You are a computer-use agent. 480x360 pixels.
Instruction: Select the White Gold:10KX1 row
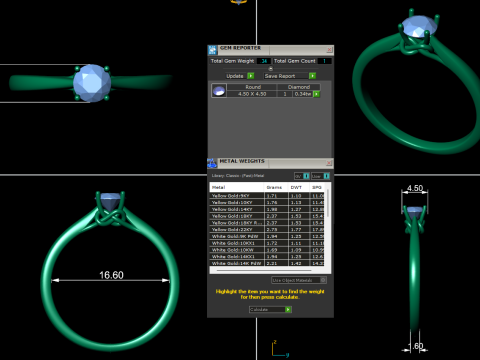(x=267, y=243)
